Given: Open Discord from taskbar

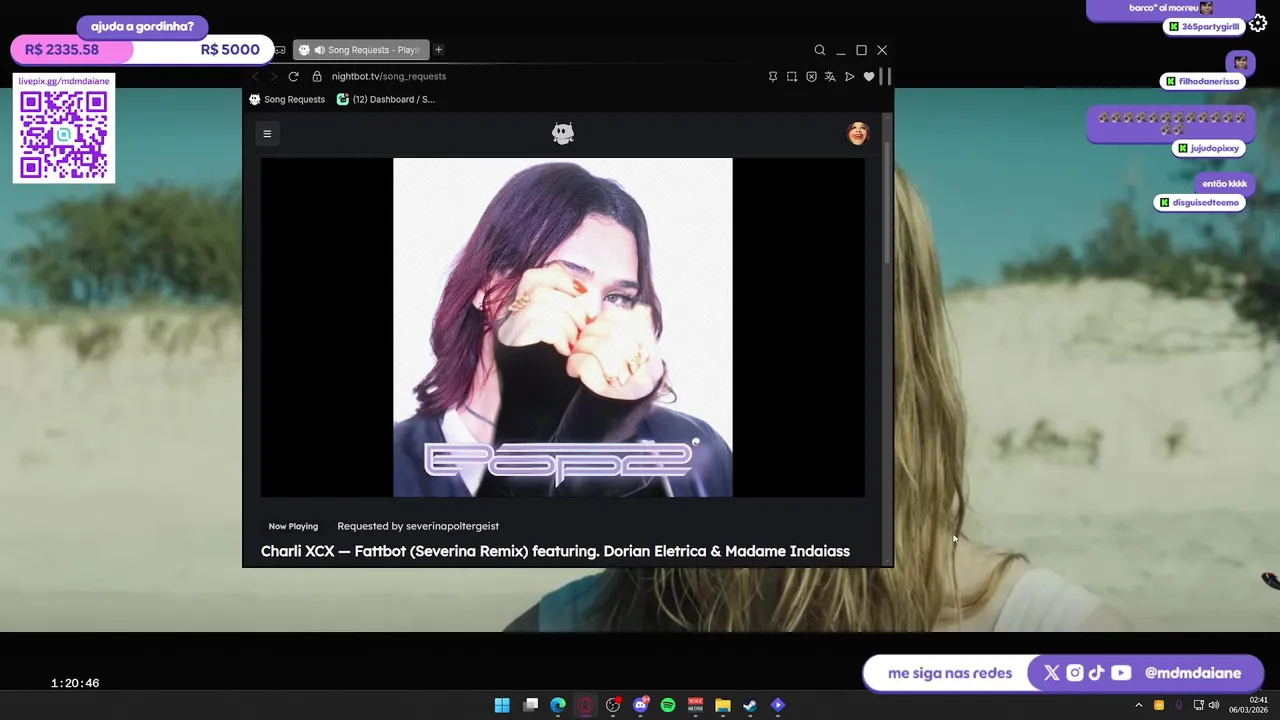Looking at the screenshot, I should pyautogui.click(x=641, y=705).
